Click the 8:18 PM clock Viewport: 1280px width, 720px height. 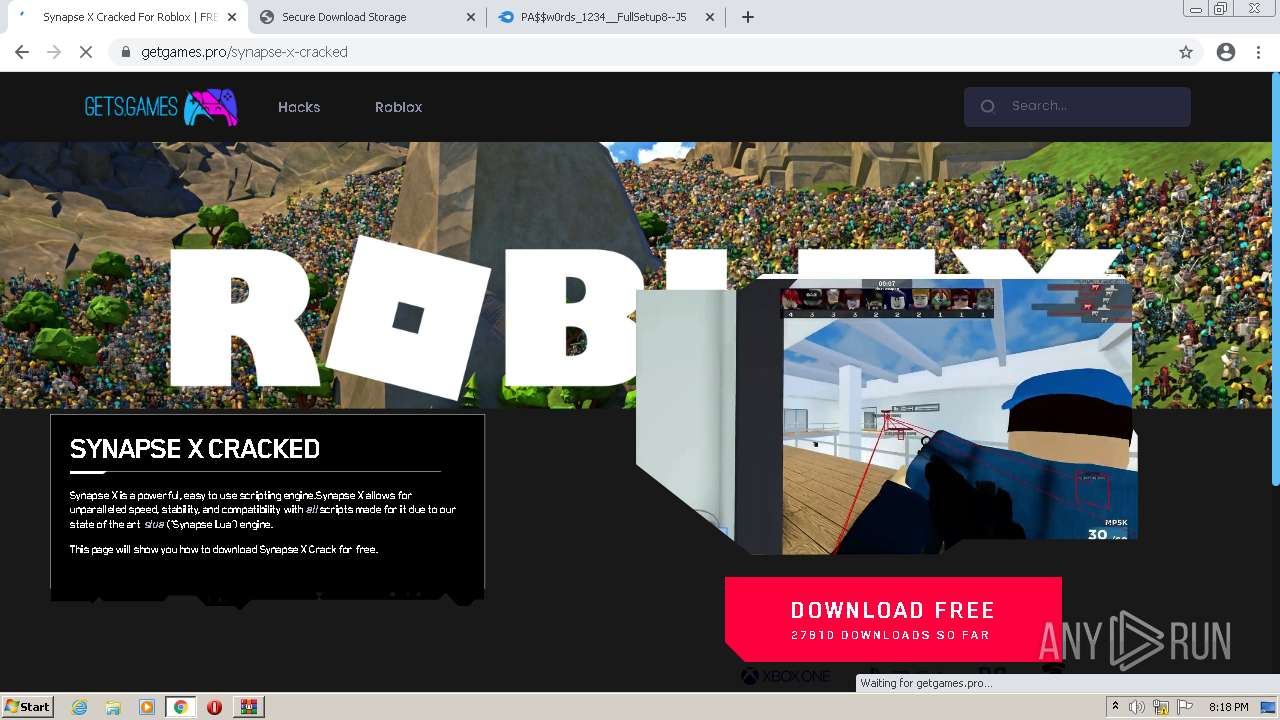1228,707
